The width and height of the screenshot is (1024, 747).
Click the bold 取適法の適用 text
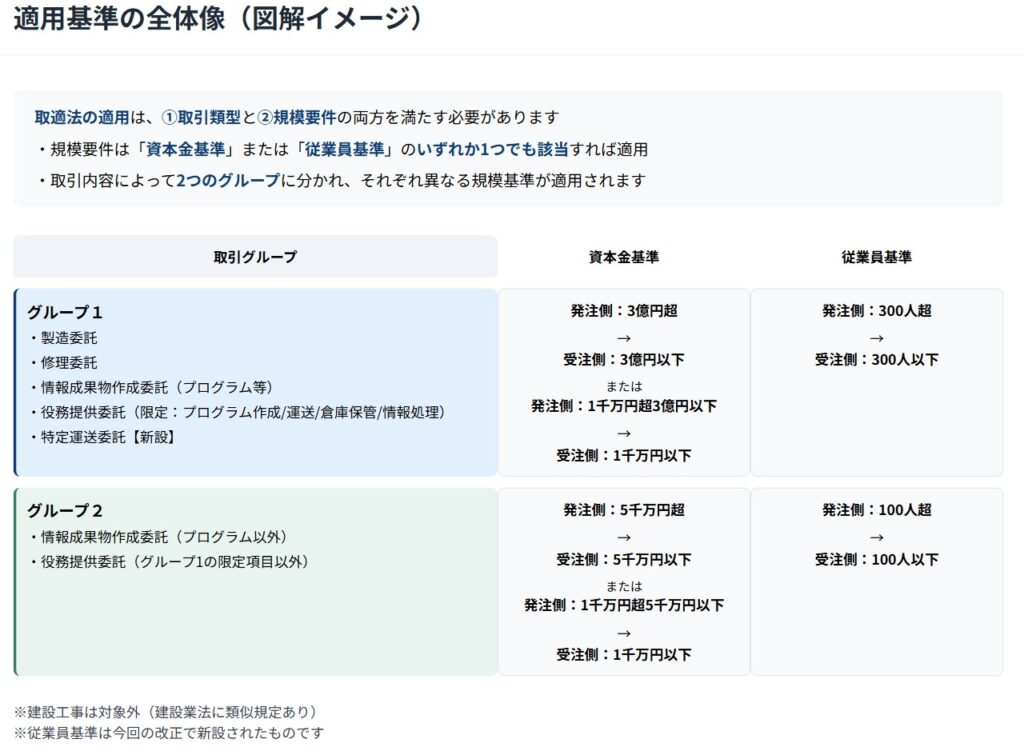[x=82, y=117]
